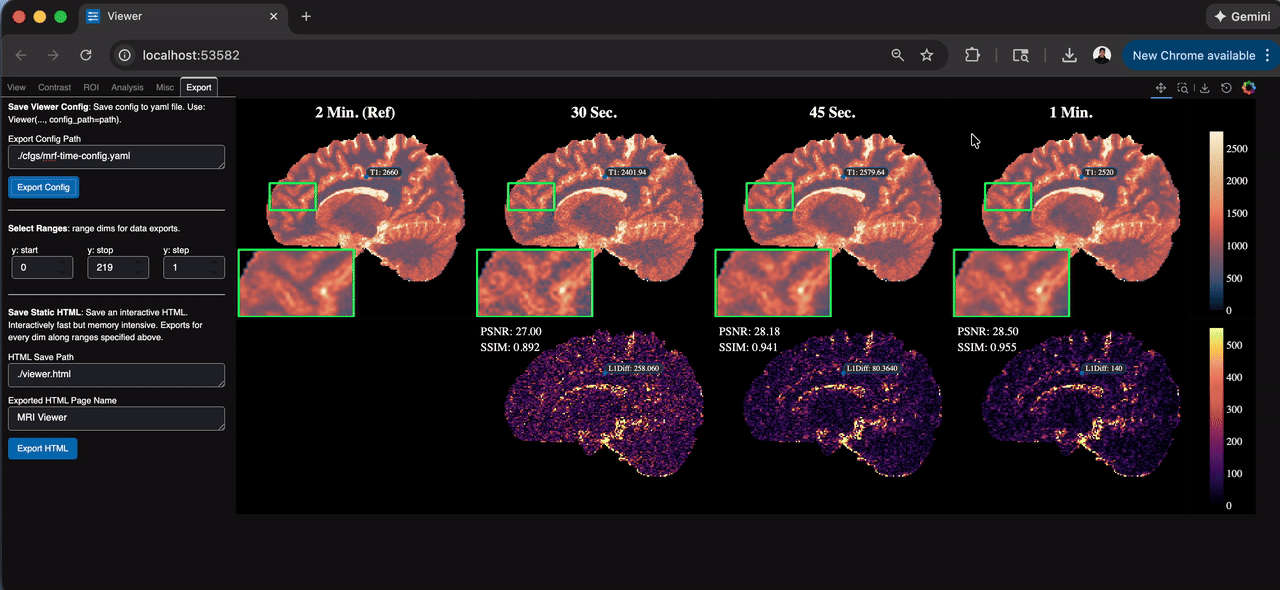Screen dimensions: 1280x590
Task: Click the '2 Min. (Ref)' title
Action: coord(355,113)
